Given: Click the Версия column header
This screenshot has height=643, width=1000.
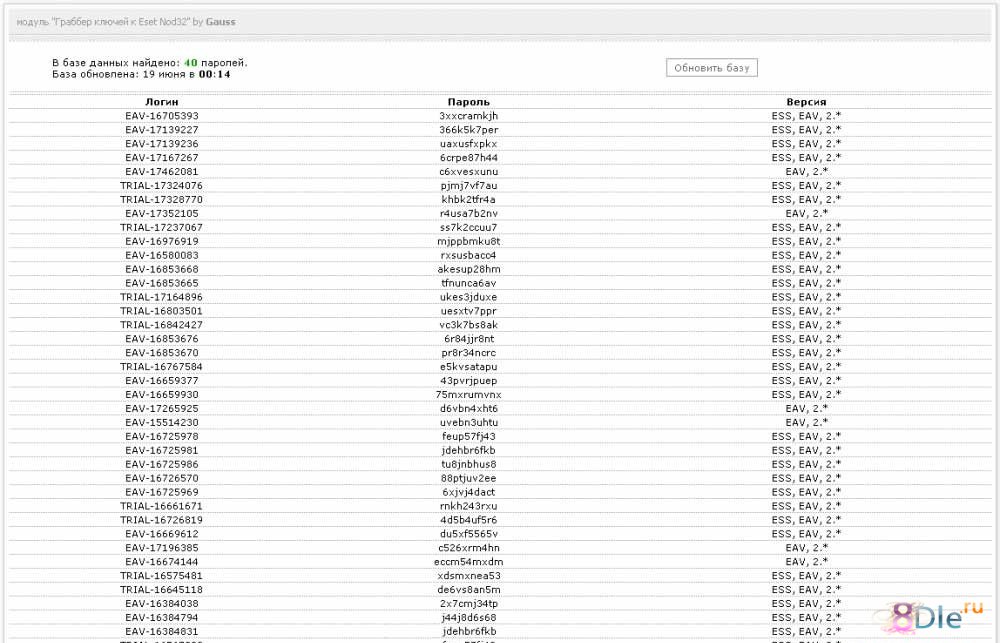Looking at the screenshot, I should pyautogui.click(x=806, y=102).
